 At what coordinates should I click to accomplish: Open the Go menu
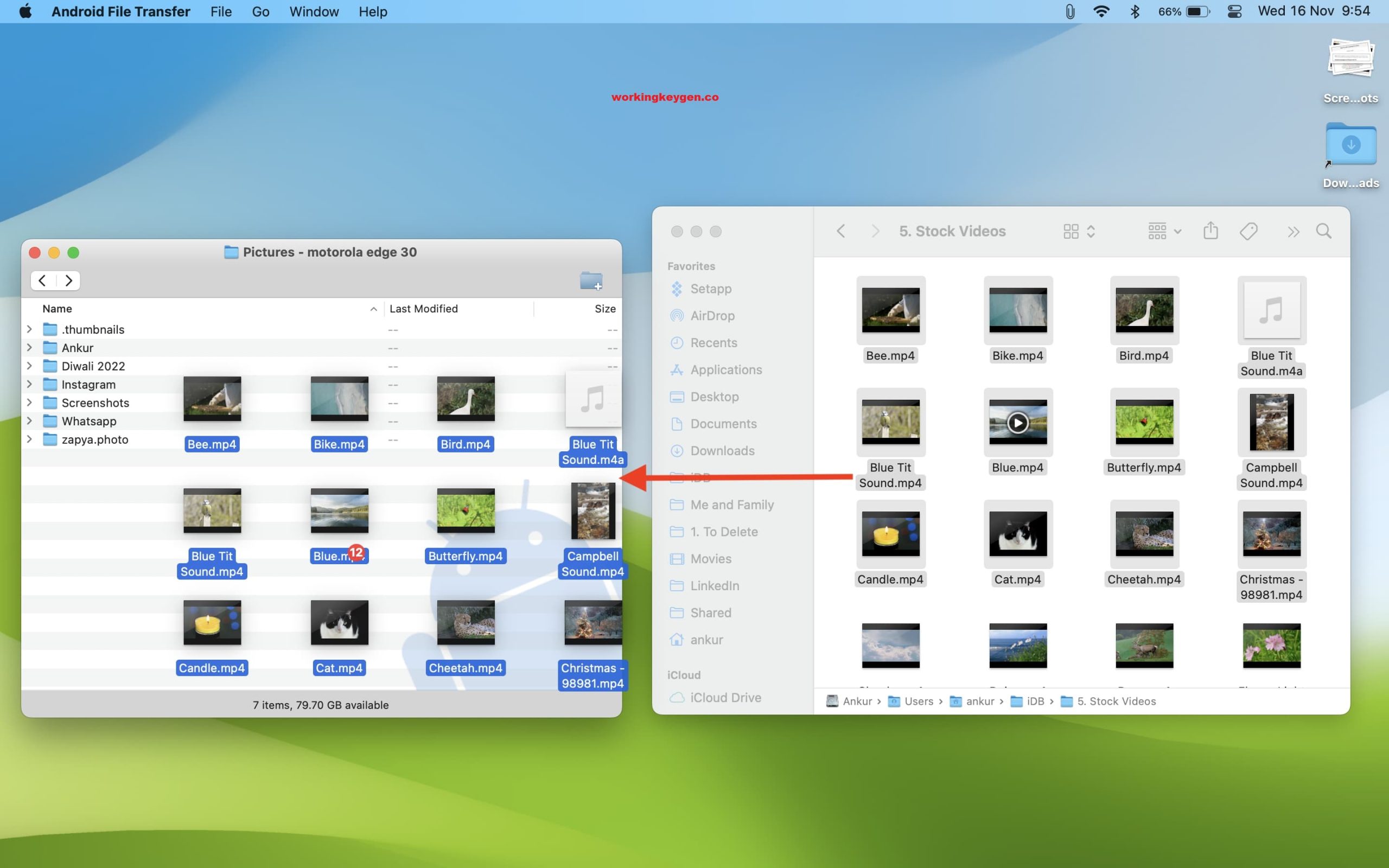[x=260, y=11]
